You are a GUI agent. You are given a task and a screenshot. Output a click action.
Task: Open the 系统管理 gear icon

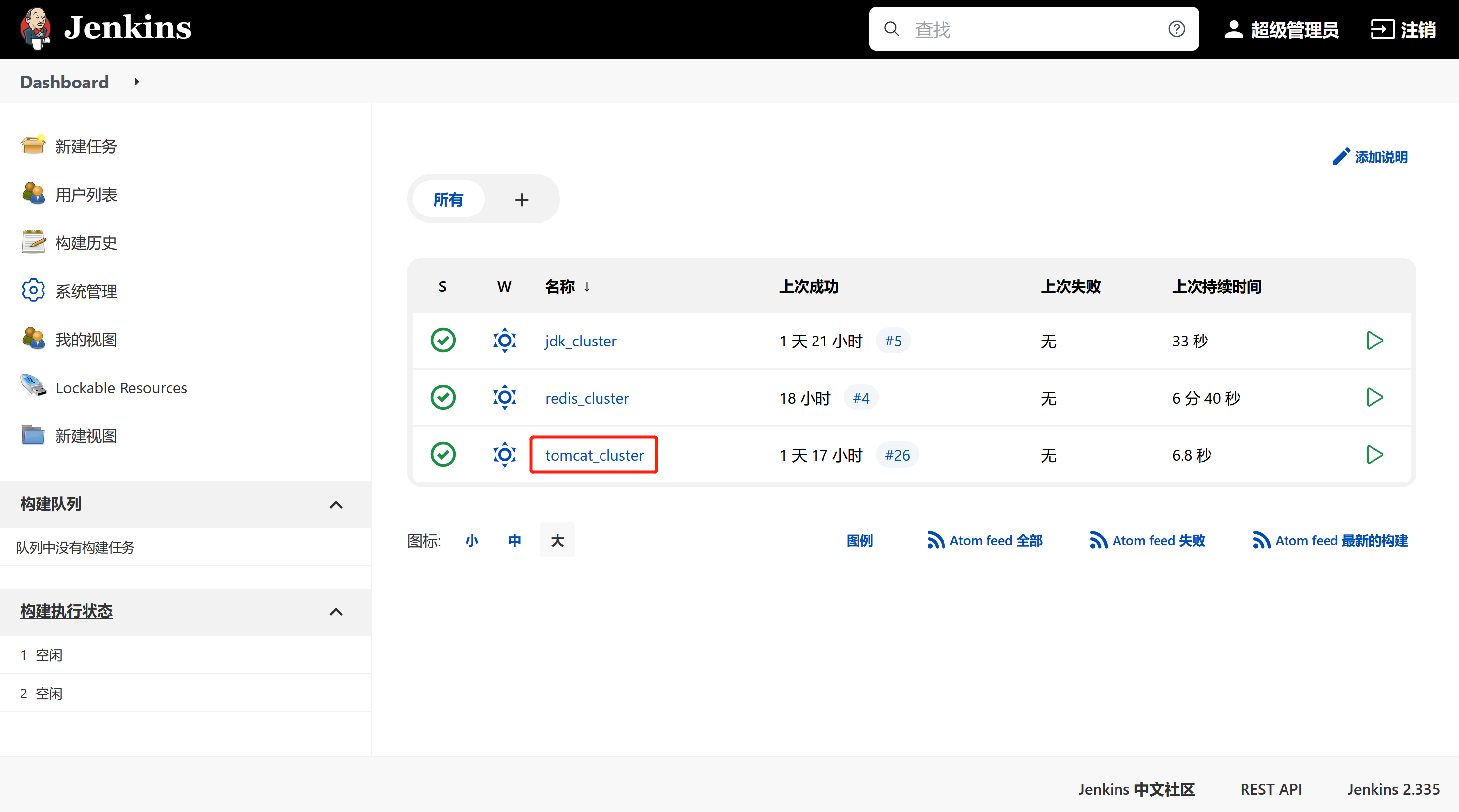pos(33,290)
